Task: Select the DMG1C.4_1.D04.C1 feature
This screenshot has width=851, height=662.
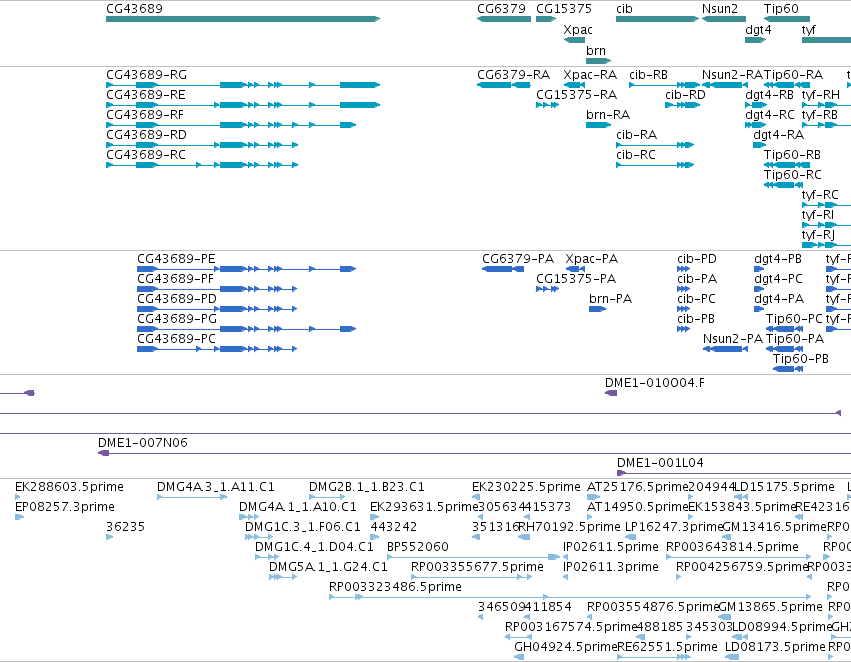Action: (x=267, y=557)
